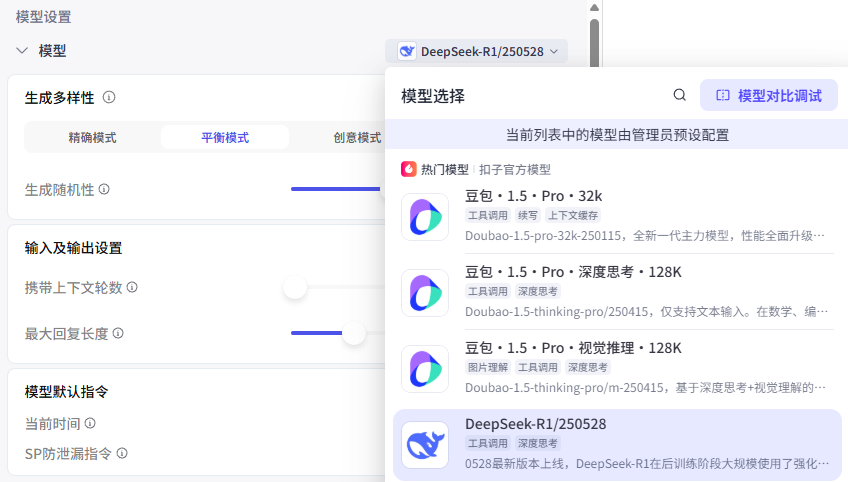The image size is (848, 482).
Task: Click DeepSeek icon in model dropdown header
Action: coord(407,51)
